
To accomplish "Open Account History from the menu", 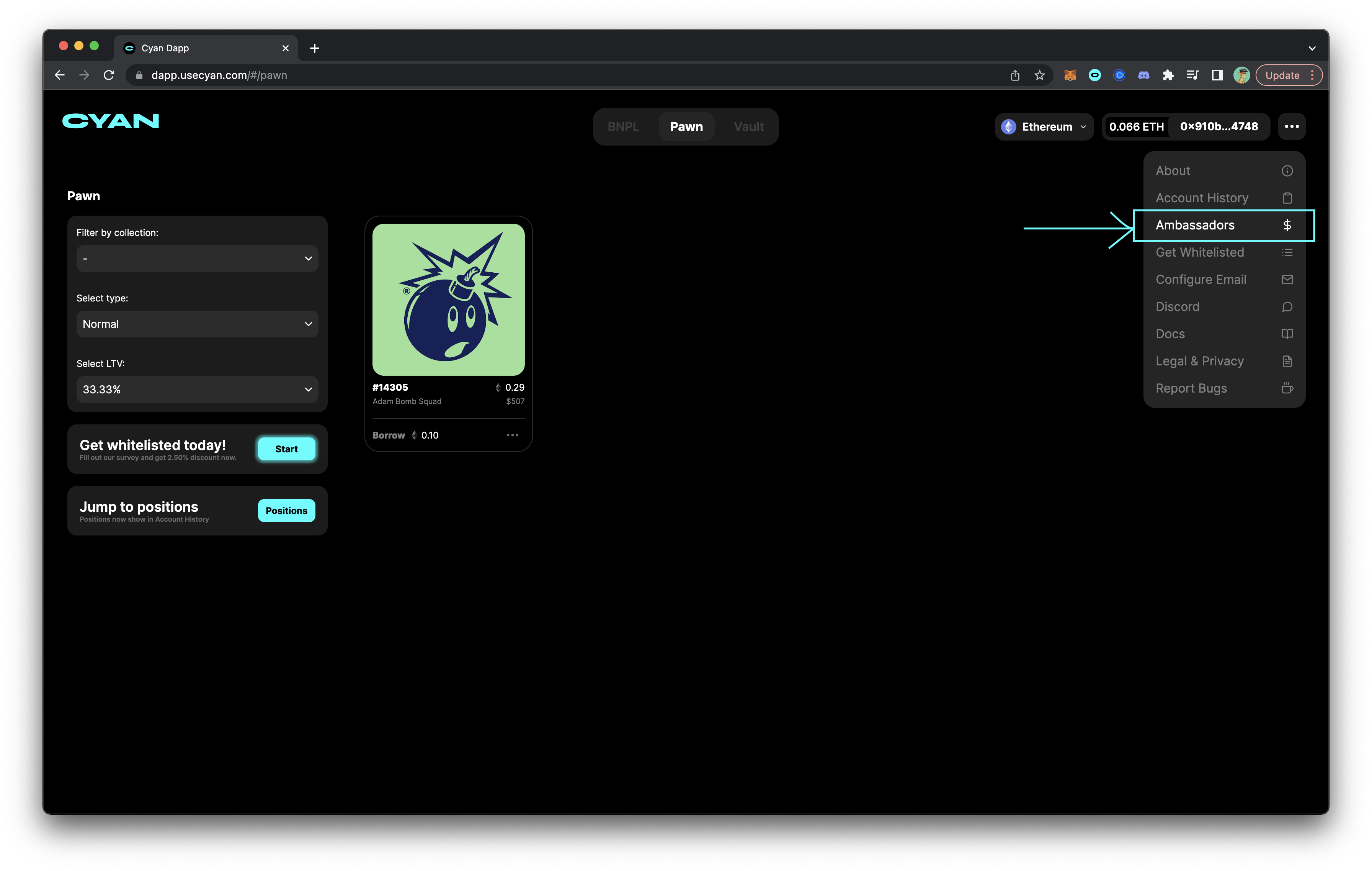I will [1224, 198].
